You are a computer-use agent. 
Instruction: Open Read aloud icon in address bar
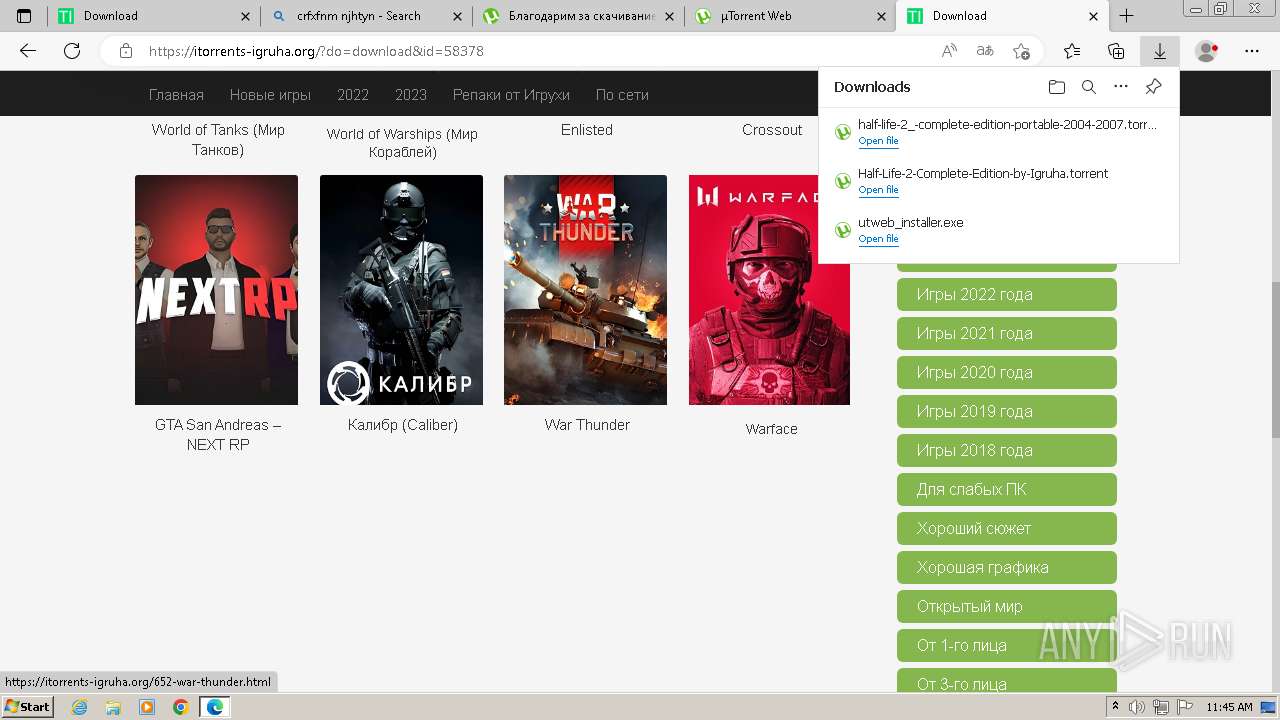point(949,51)
